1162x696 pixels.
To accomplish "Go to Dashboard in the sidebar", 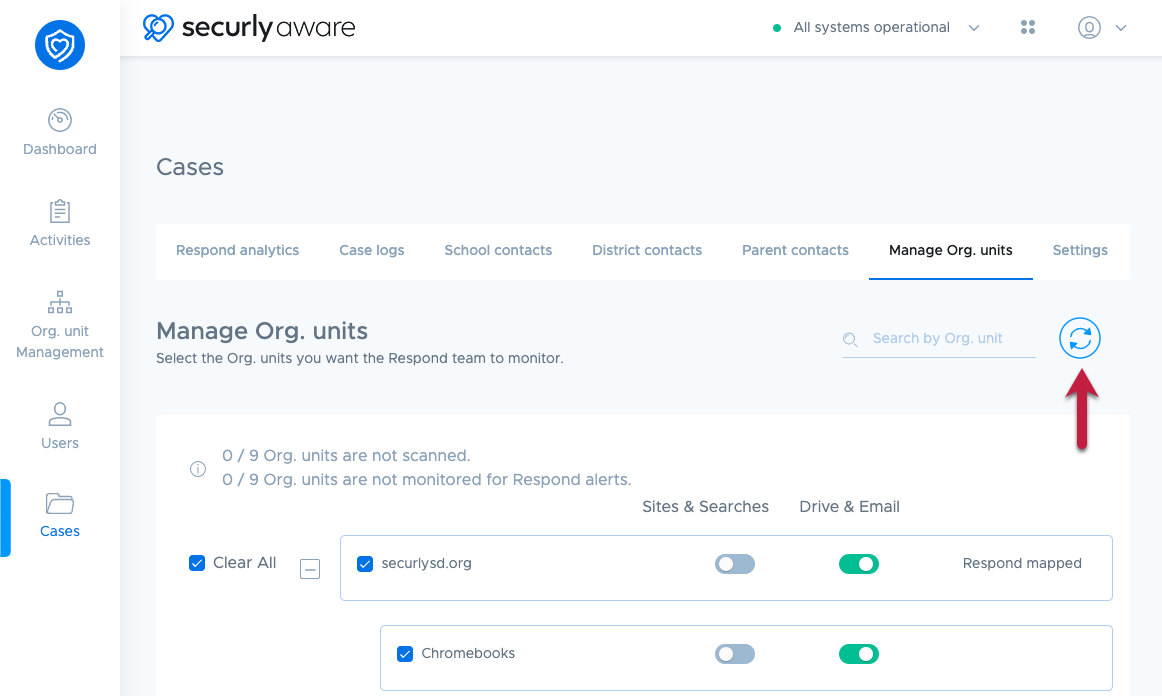I will [60, 149].
